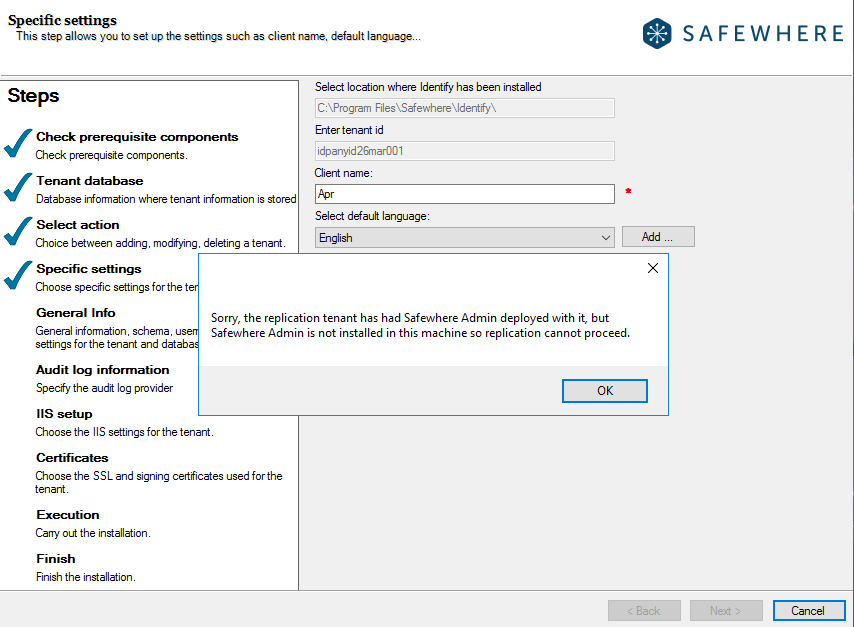The image size is (854, 627).
Task: Click the checkmark beside Select action
Action: [18, 232]
